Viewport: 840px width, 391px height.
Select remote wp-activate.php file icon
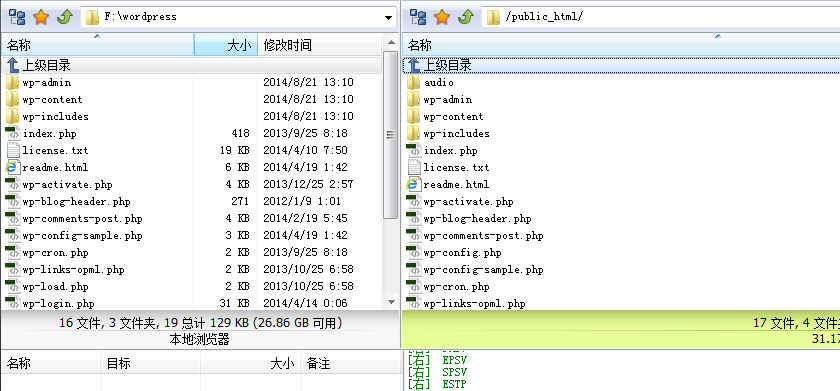(414, 202)
